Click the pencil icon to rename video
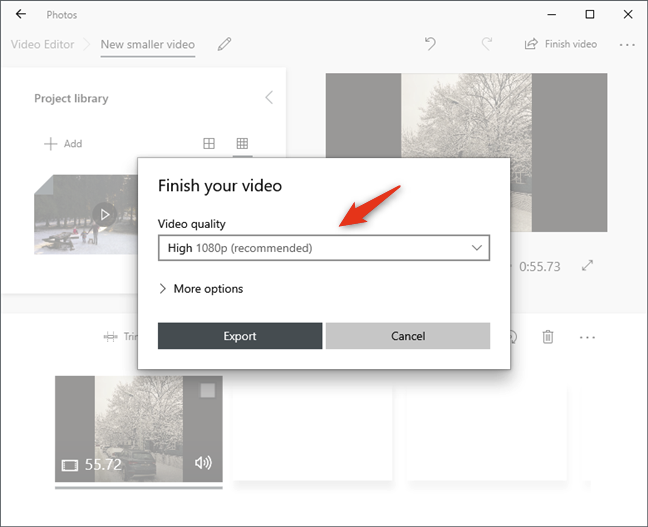The width and height of the screenshot is (648, 527). tap(224, 44)
